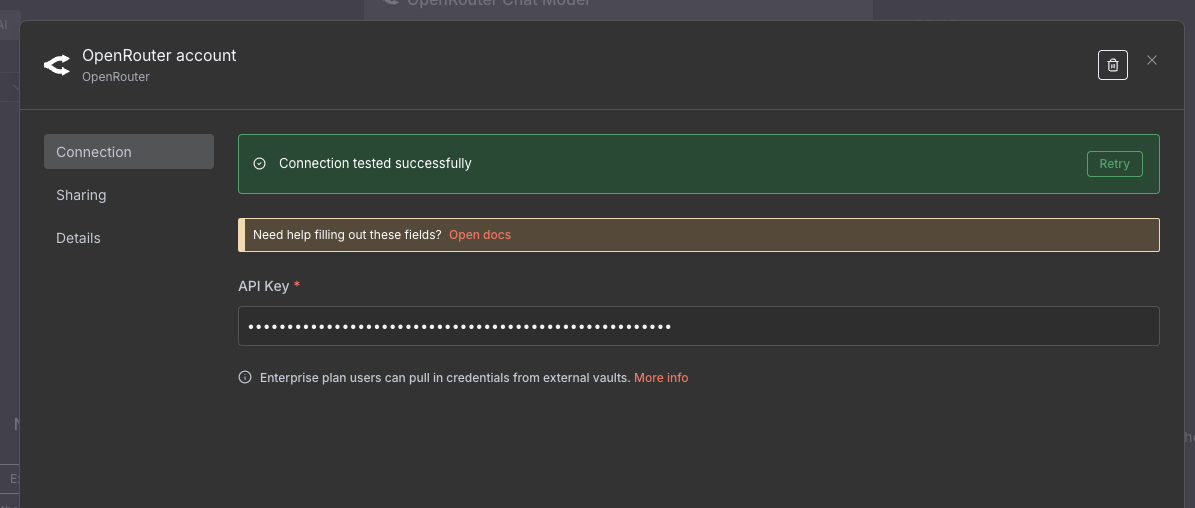
Task: Click the API Key input field
Action: click(699, 326)
